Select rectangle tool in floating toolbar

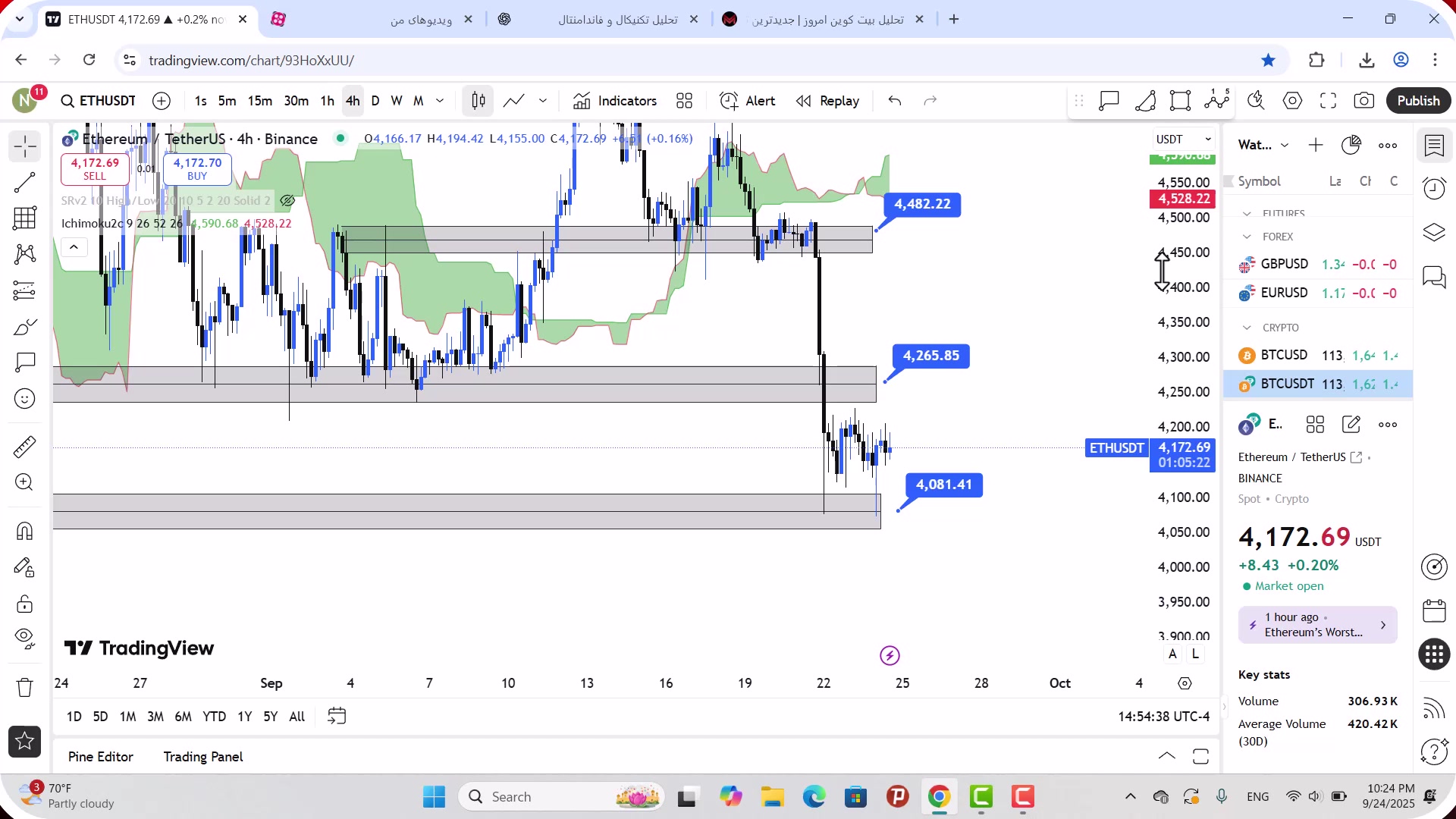click(x=1180, y=101)
